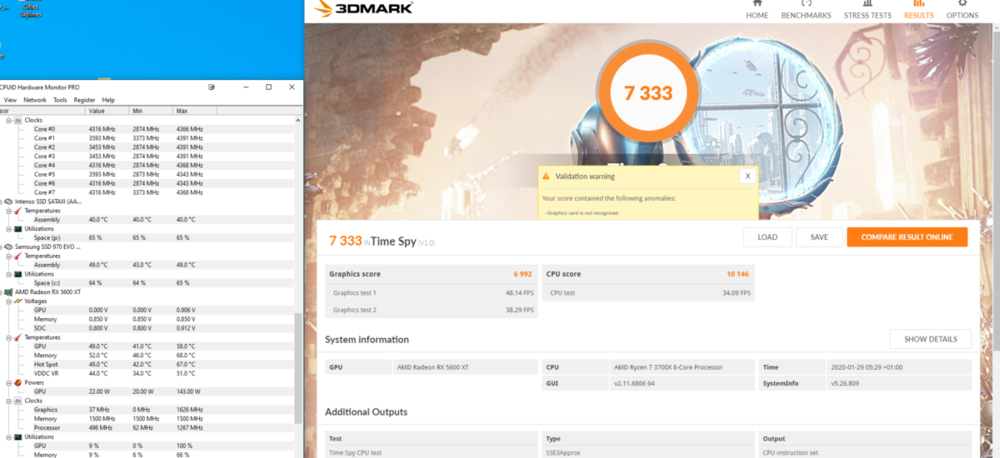Image resolution: width=1000 pixels, height=458 pixels.
Task: Click the Validation warning triangle icon
Action: pyautogui.click(x=545, y=176)
